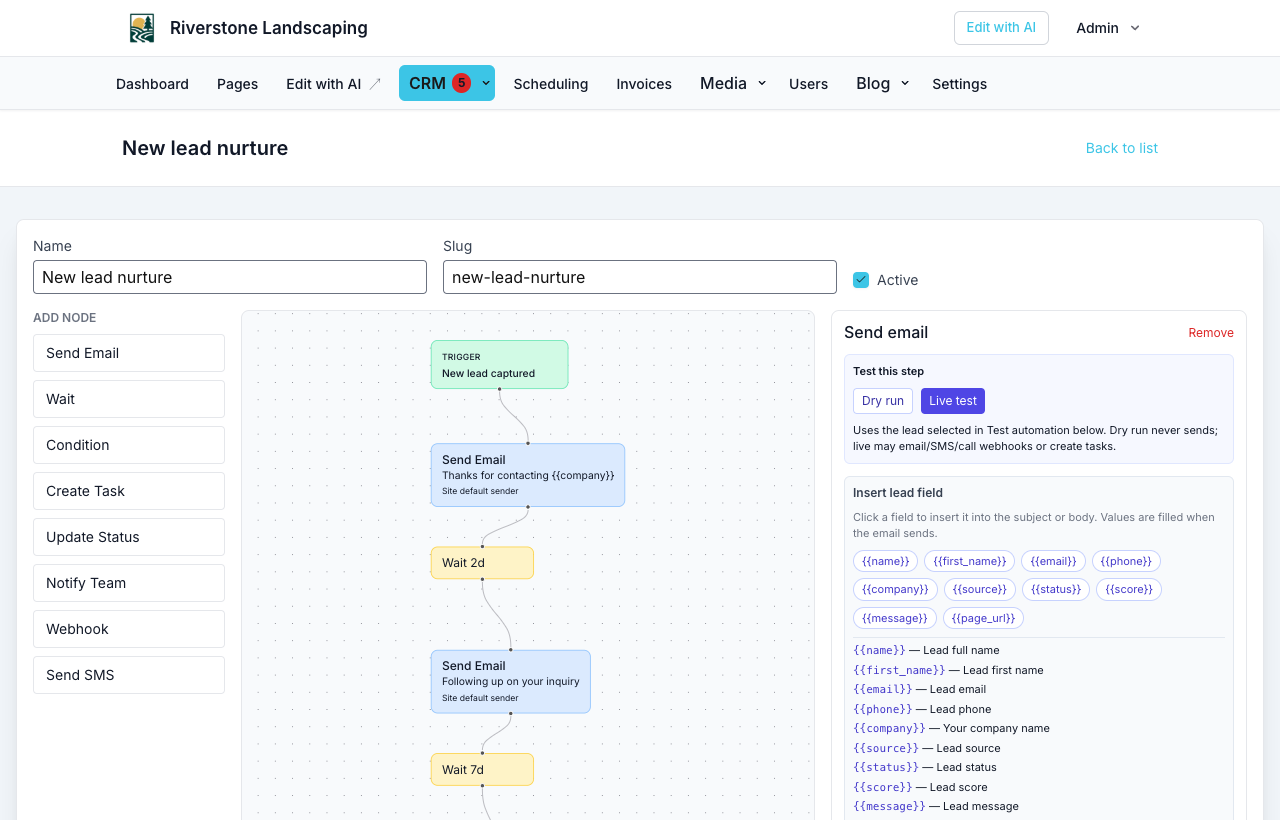Click the 'Lead score' description text
The height and width of the screenshot is (820, 1280).
(959, 787)
